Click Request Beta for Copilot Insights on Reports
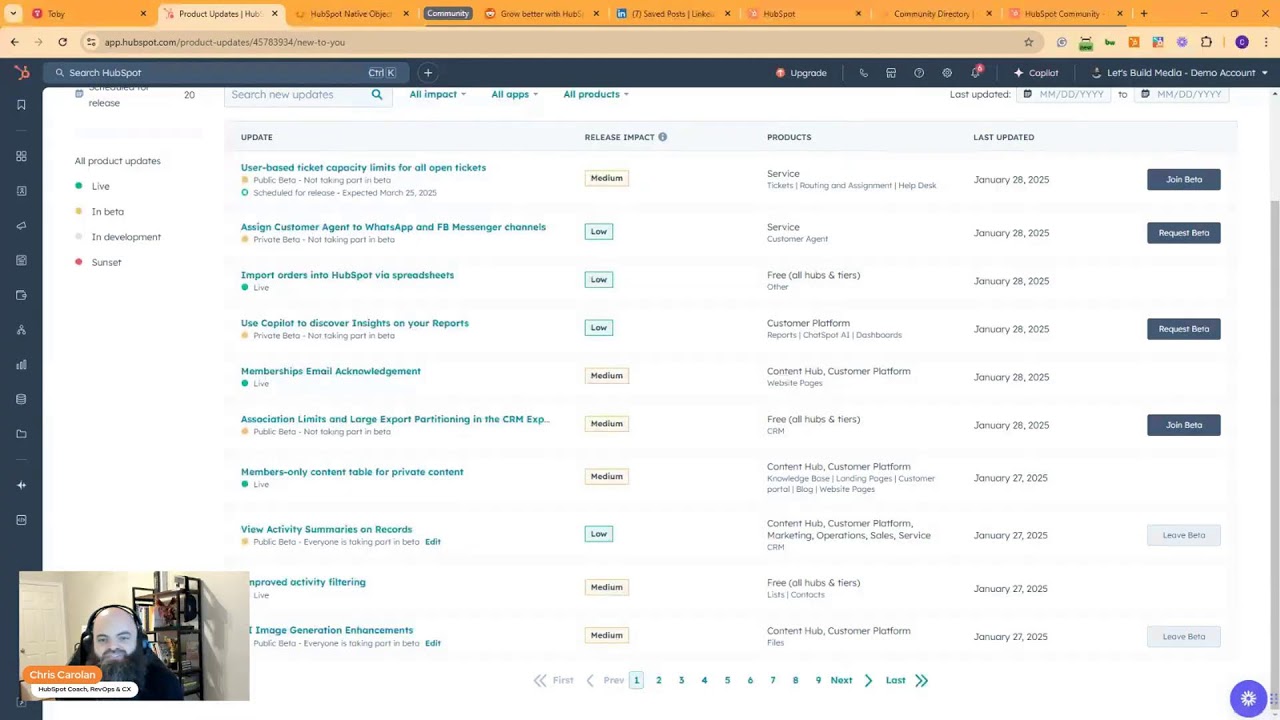Image resolution: width=1280 pixels, height=720 pixels. pyautogui.click(x=1183, y=329)
